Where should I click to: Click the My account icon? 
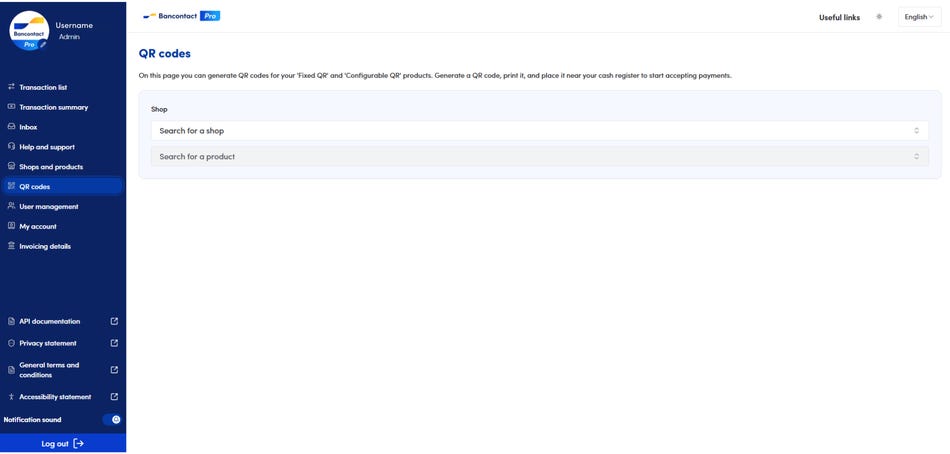pyautogui.click(x=11, y=226)
